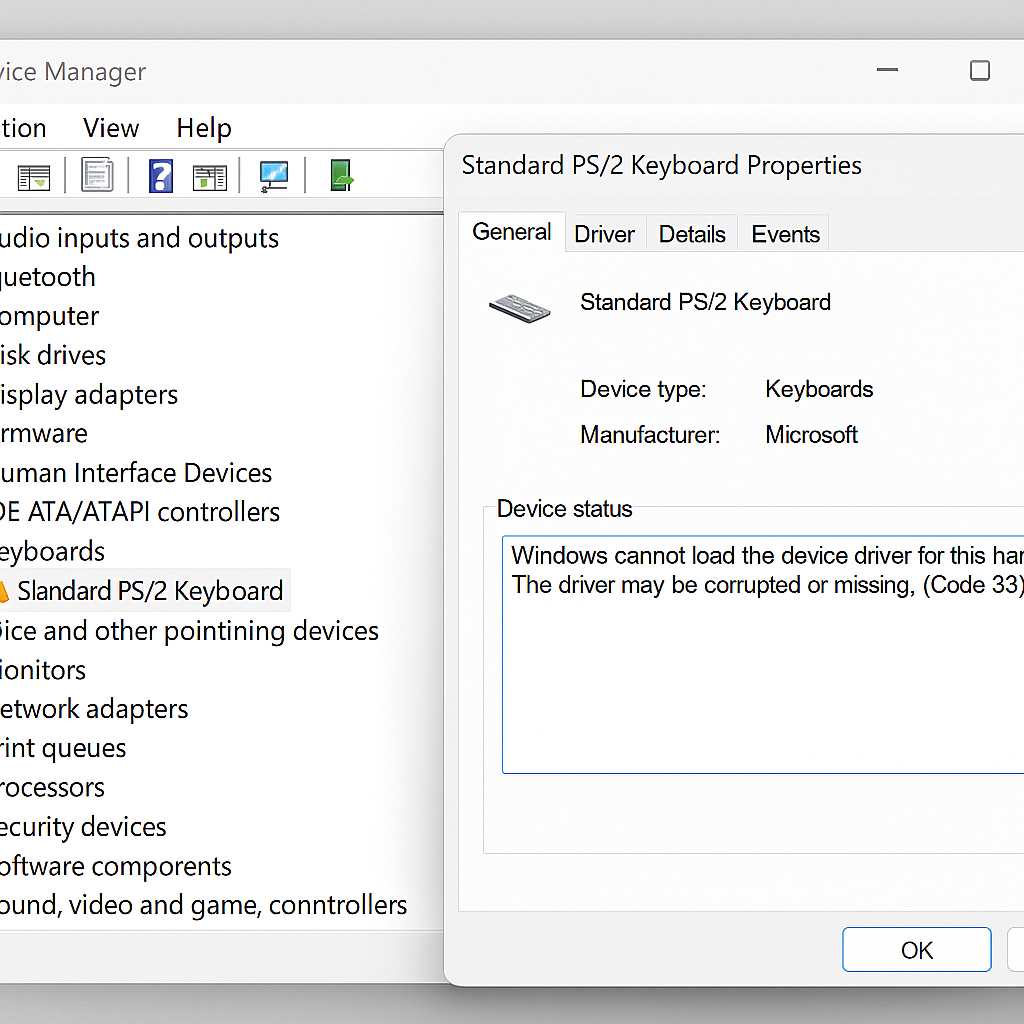
Task: Open the Help menu
Action: (204, 128)
